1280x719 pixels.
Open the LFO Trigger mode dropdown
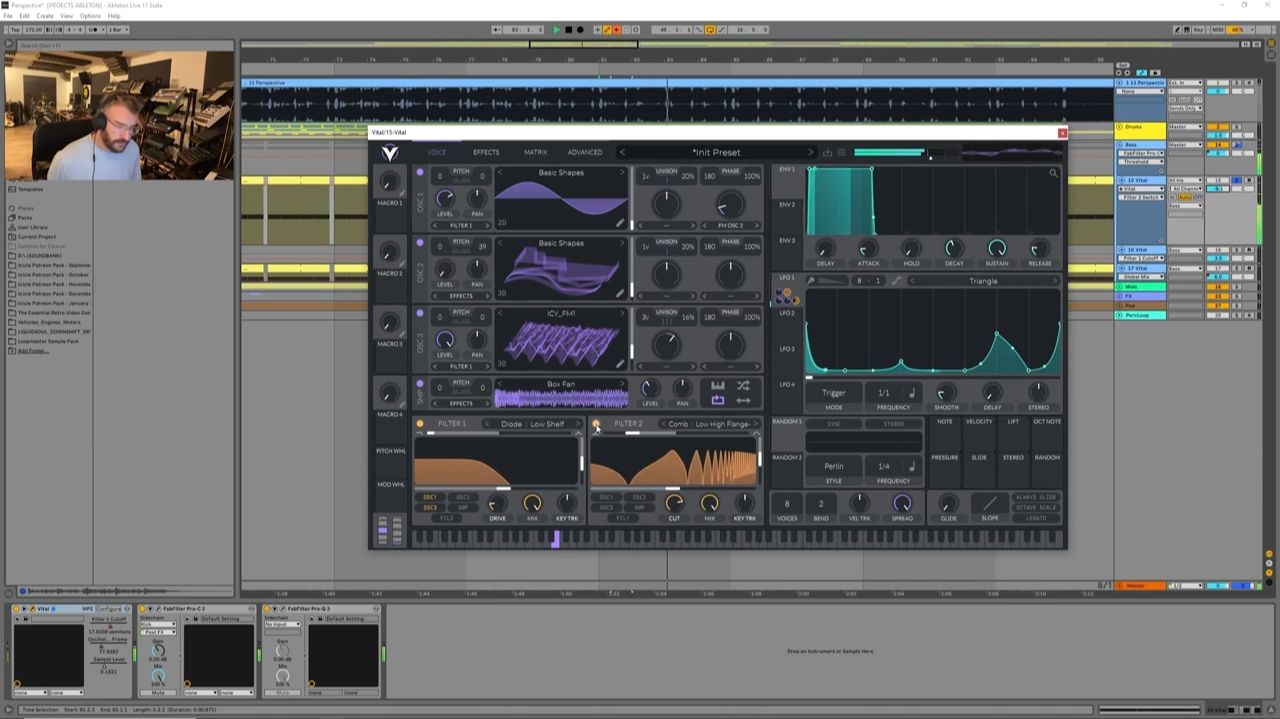coord(834,393)
